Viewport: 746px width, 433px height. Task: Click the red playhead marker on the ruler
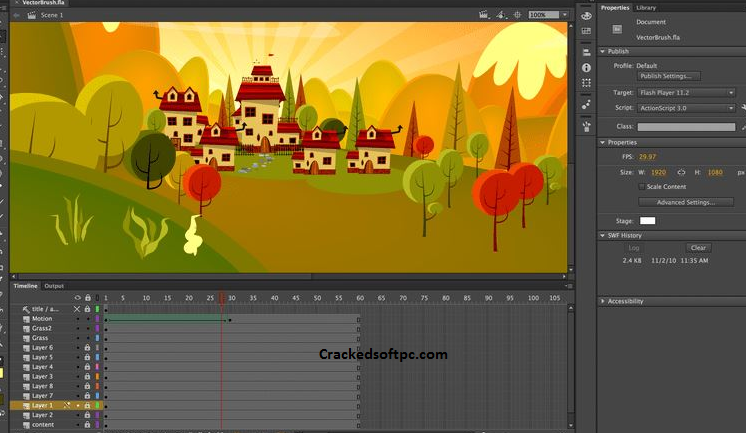(222, 298)
